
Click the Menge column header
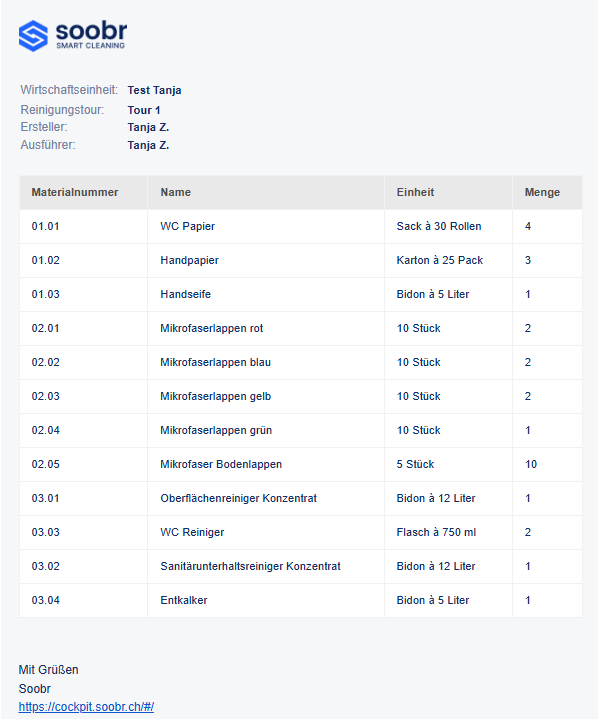click(x=542, y=192)
